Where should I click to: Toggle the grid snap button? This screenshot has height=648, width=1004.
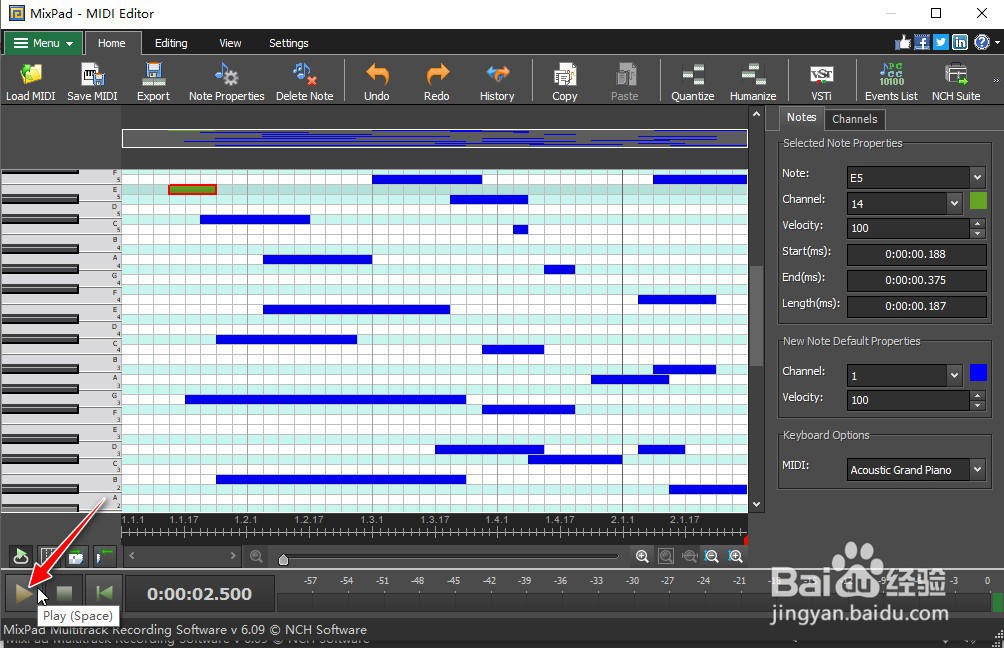click(x=47, y=556)
